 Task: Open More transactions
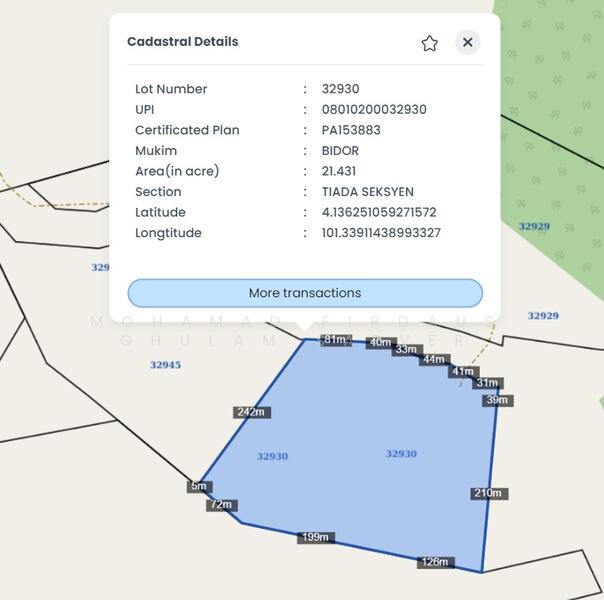pos(305,293)
